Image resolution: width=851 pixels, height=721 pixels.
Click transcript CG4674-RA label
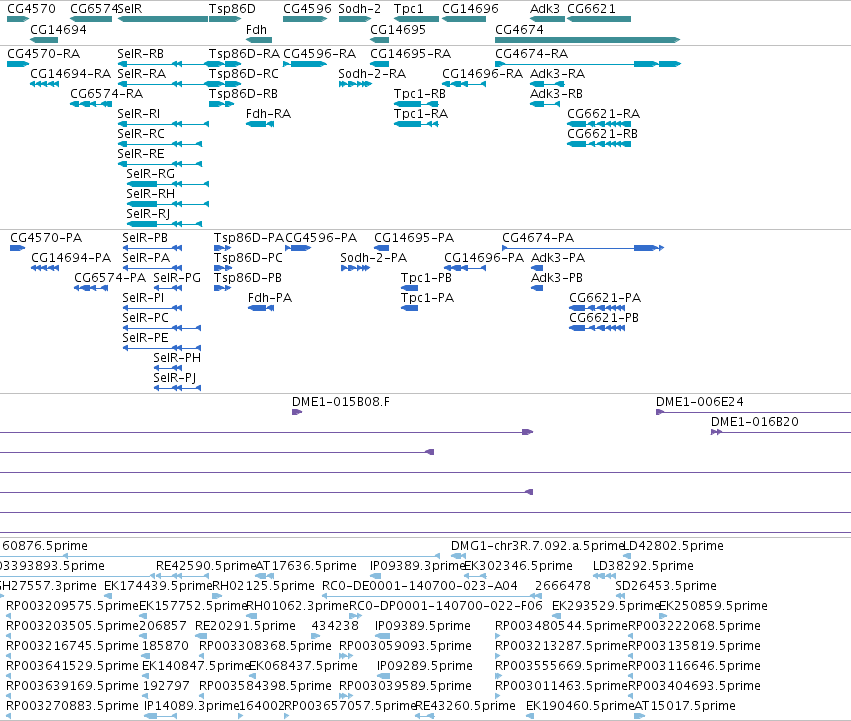coord(531,53)
